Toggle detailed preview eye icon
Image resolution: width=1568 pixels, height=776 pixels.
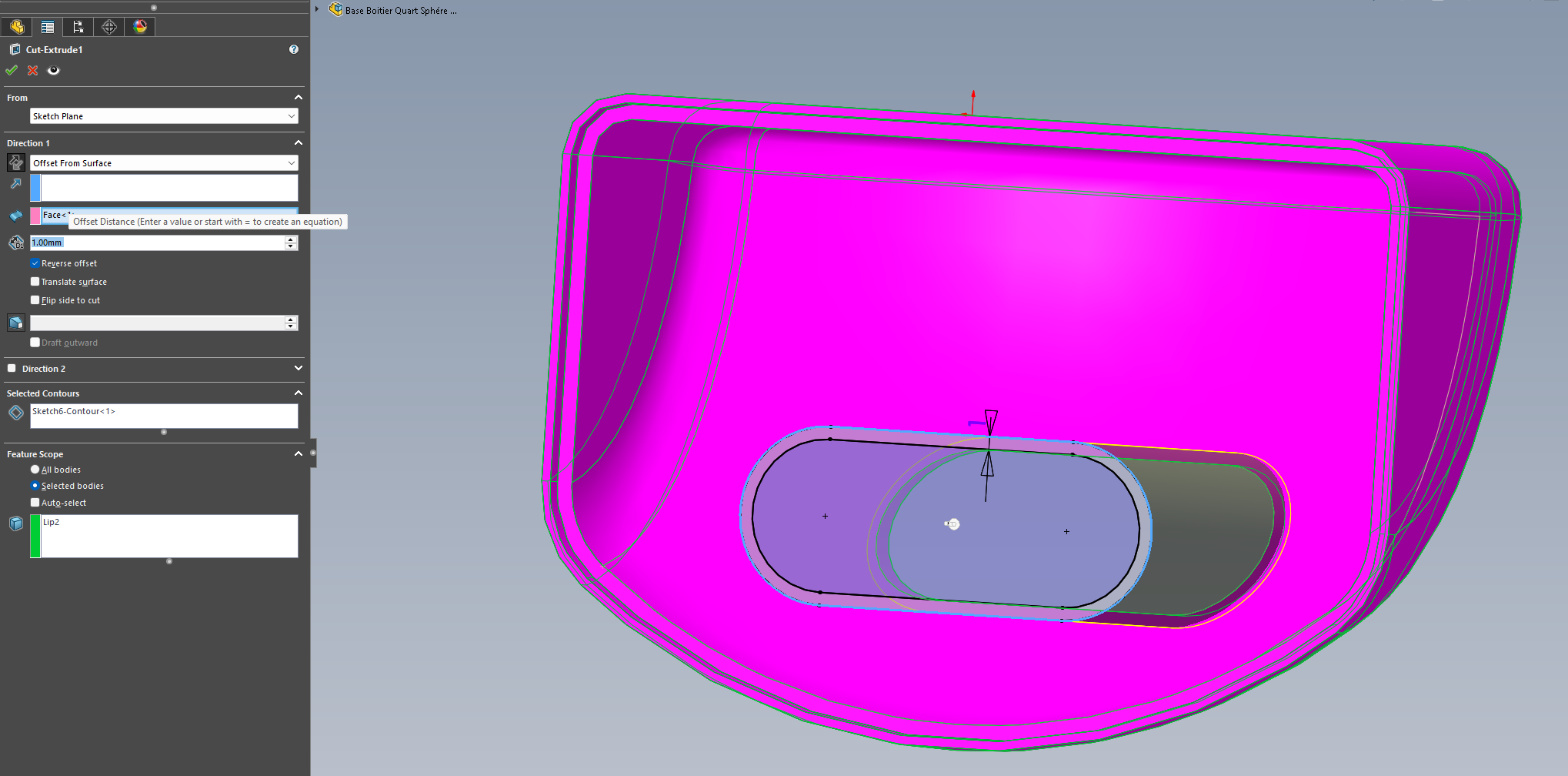pos(53,71)
